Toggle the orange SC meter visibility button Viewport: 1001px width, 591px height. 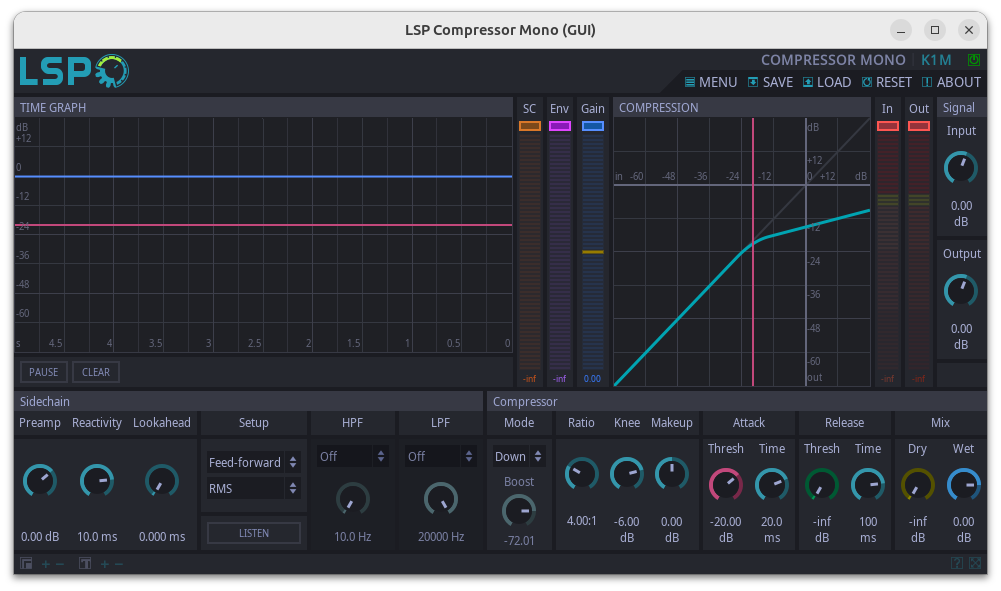[529, 126]
